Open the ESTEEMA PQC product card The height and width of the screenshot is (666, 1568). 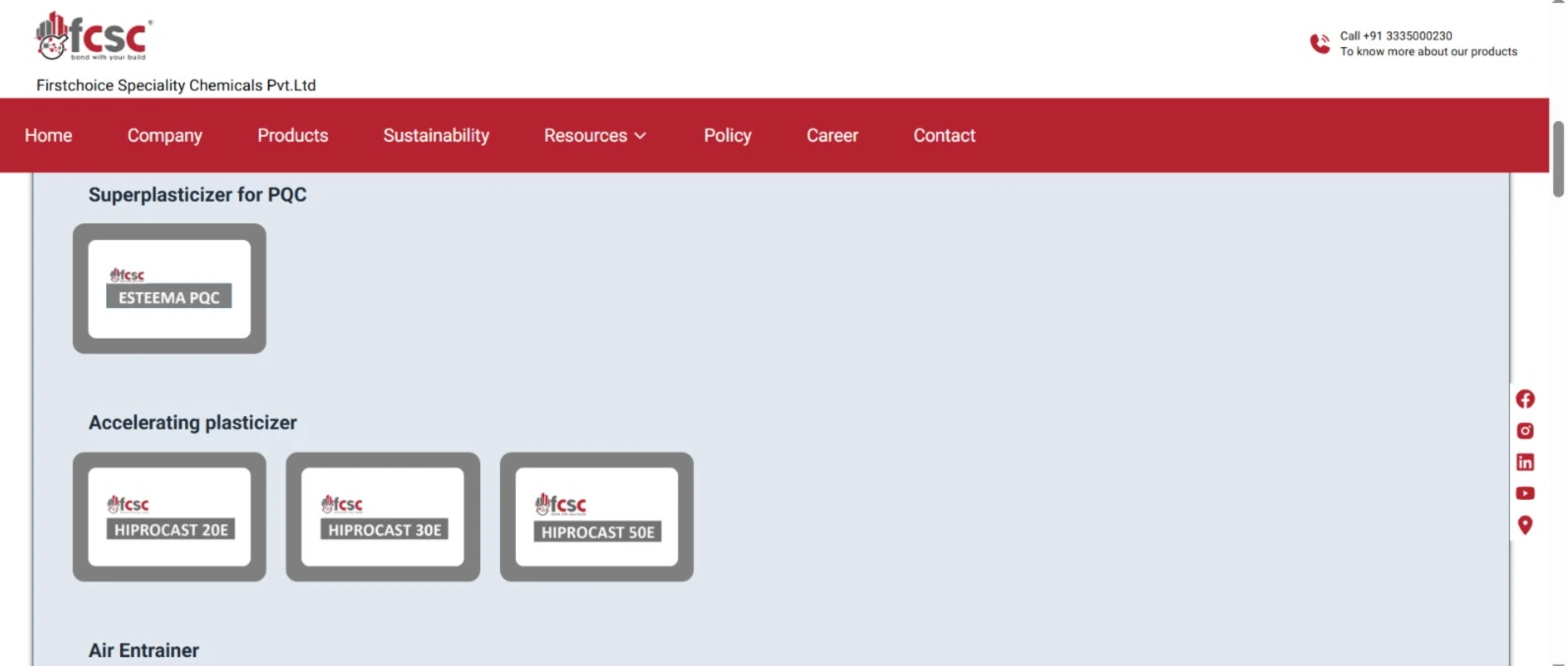pyautogui.click(x=169, y=288)
